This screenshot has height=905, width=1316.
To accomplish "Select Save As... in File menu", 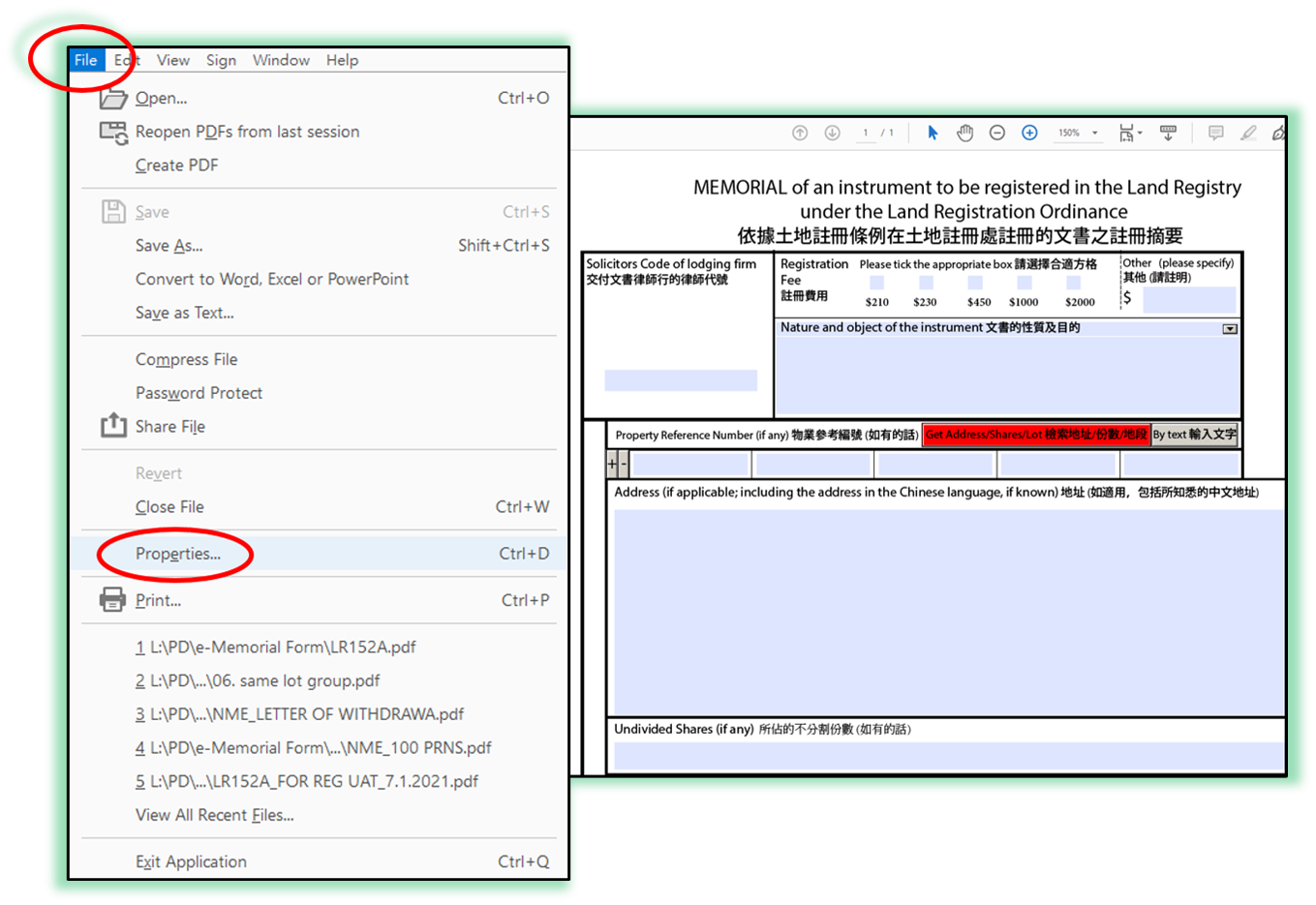I will point(168,246).
